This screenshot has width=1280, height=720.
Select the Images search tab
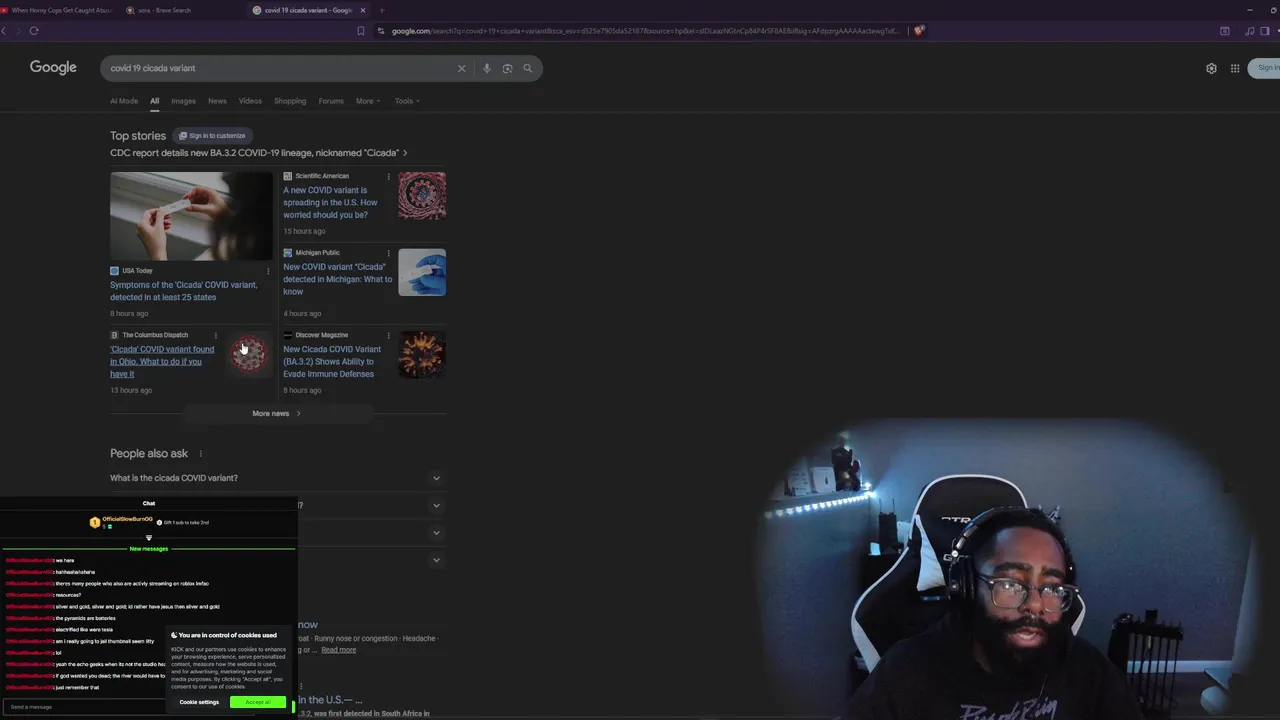tap(183, 101)
